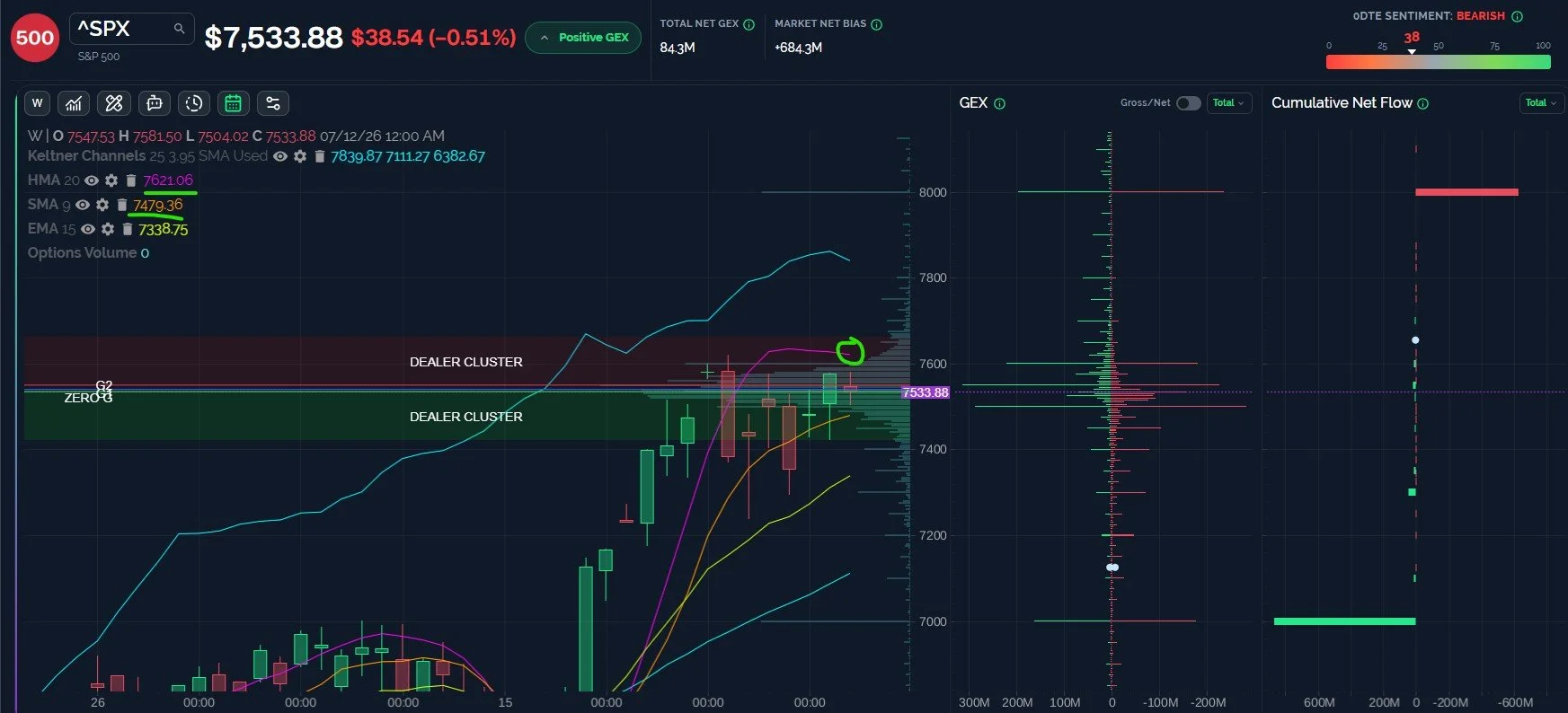Show Cumulative Net Flow info icon

pos(1422,104)
